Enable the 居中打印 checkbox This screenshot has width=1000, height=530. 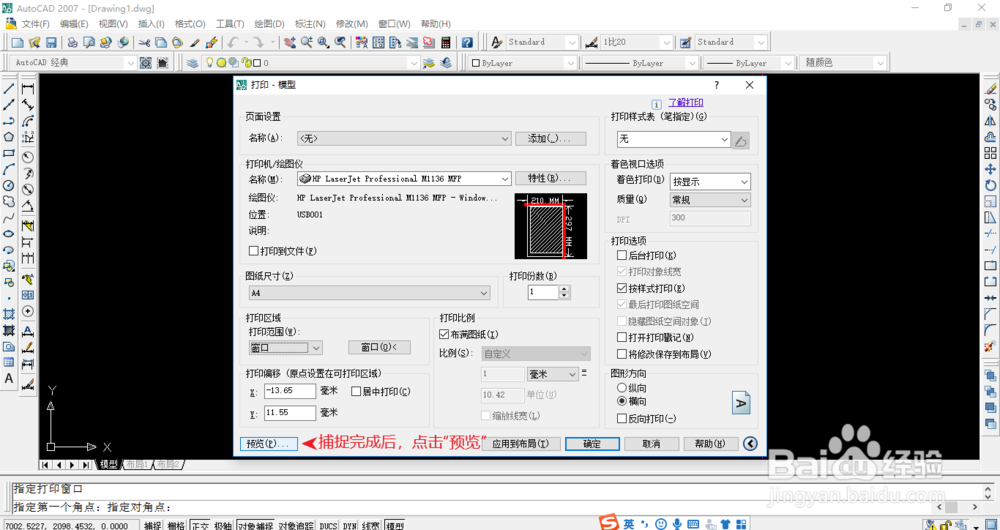(356, 391)
